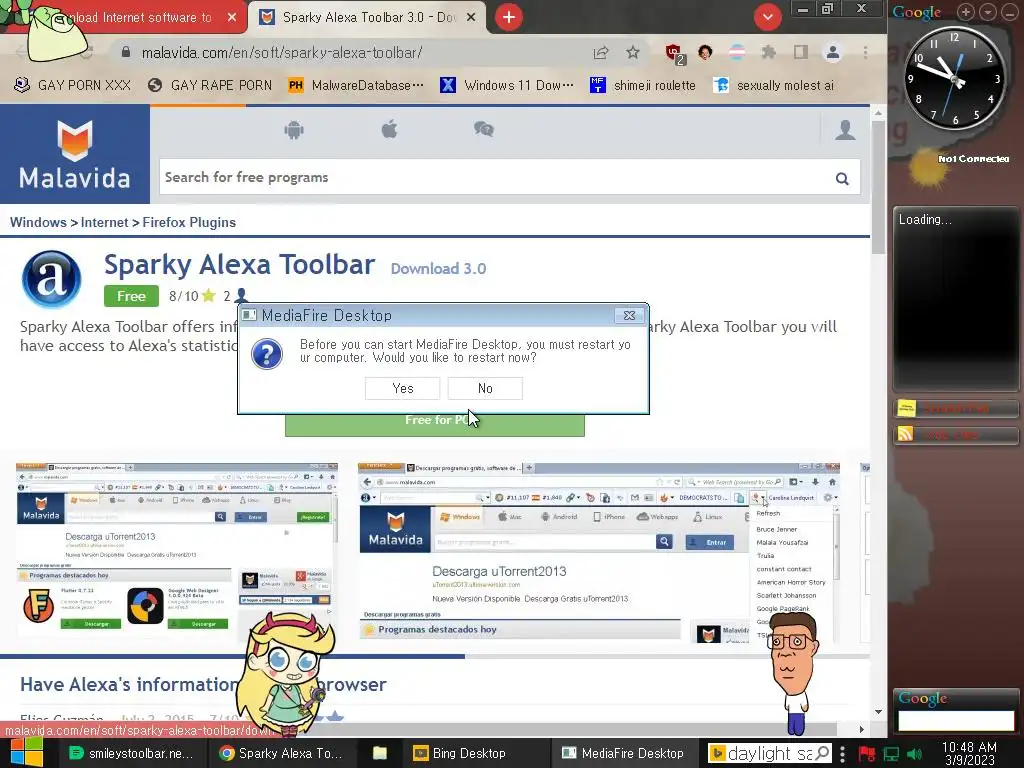Click the Google search box gadget field
The width and height of the screenshot is (1024, 768).
tap(956, 721)
